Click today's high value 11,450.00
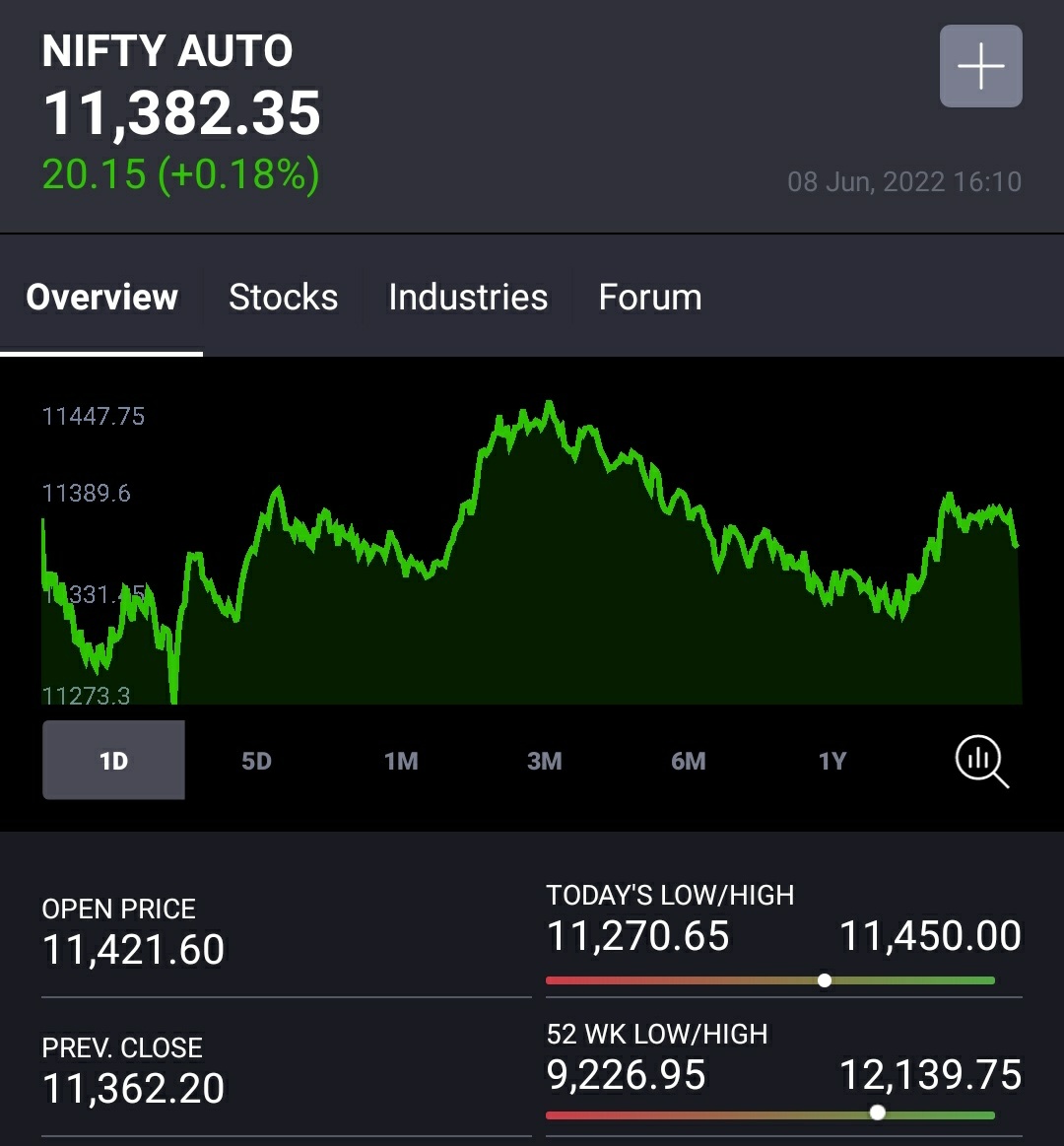The height and width of the screenshot is (1146, 1064). click(930, 935)
